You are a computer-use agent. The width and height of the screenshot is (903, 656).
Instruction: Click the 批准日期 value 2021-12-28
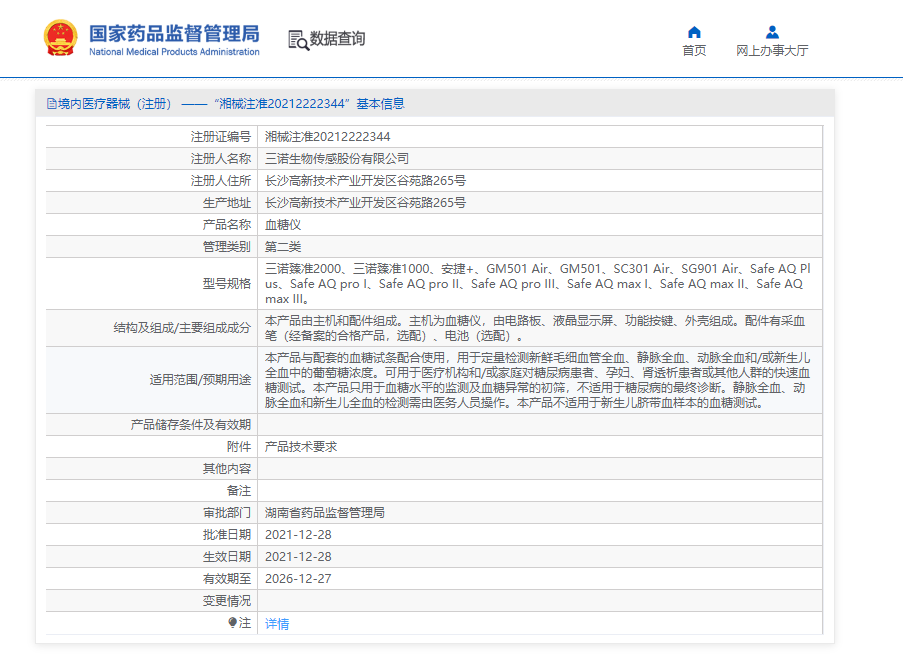(x=298, y=534)
